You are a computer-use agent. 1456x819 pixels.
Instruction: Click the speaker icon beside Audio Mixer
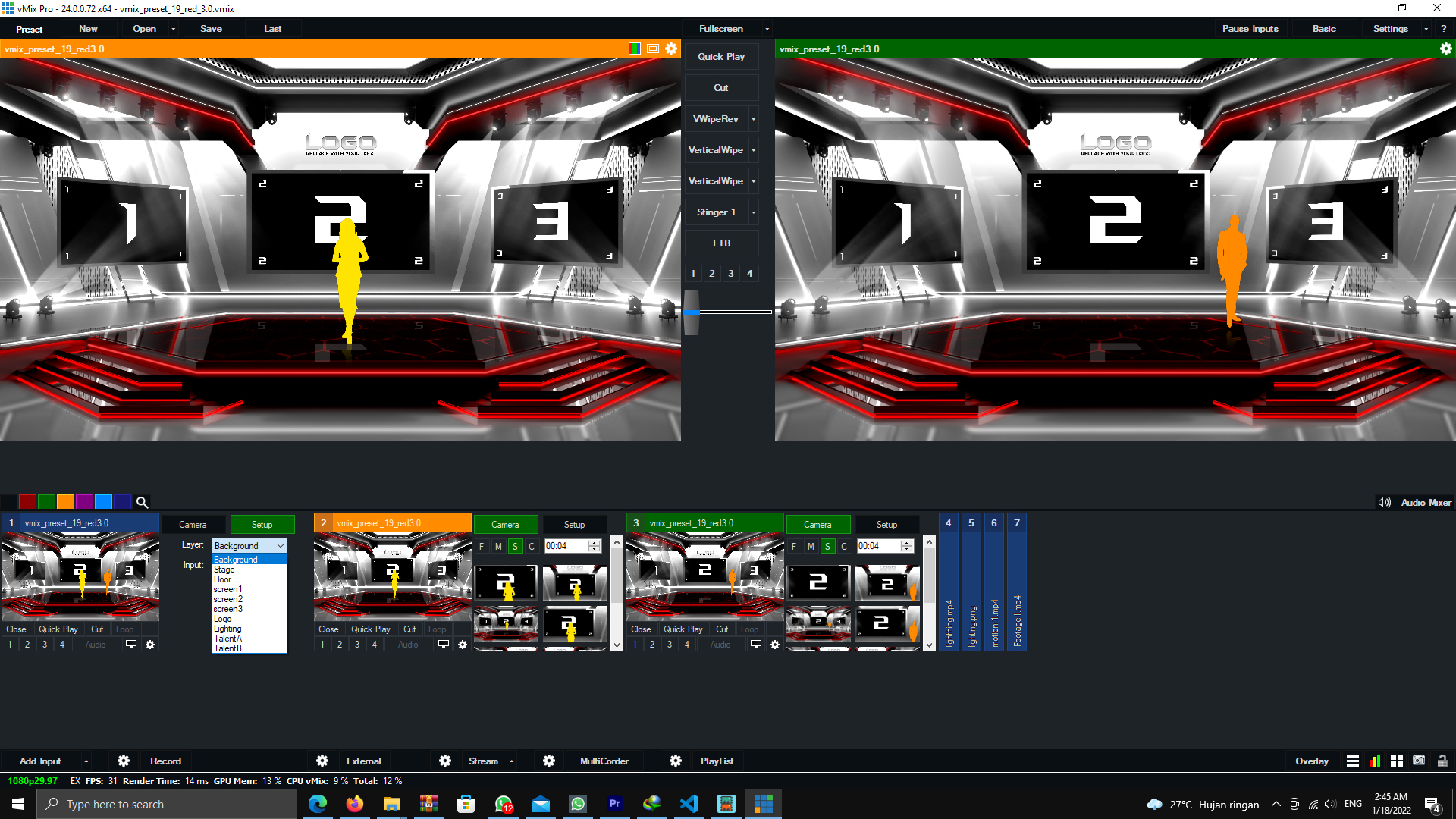click(1384, 503)
